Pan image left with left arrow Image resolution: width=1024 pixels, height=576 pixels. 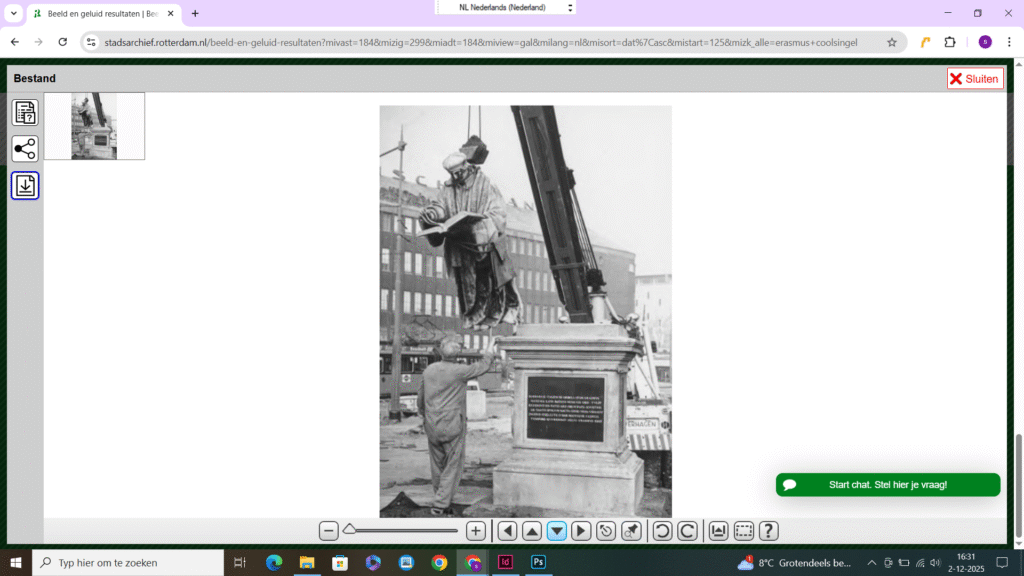[508, 531]
